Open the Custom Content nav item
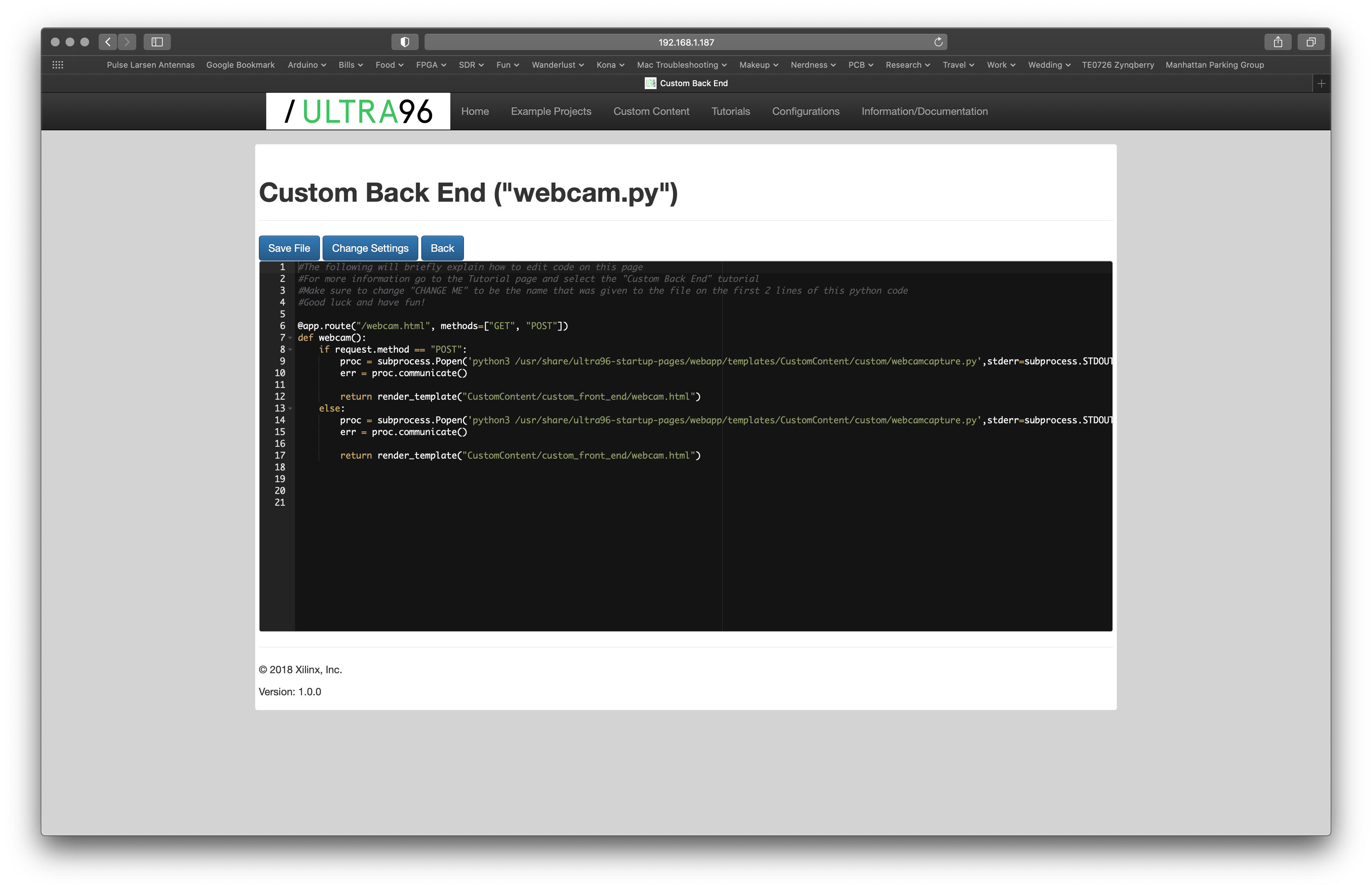 point(651,111)
